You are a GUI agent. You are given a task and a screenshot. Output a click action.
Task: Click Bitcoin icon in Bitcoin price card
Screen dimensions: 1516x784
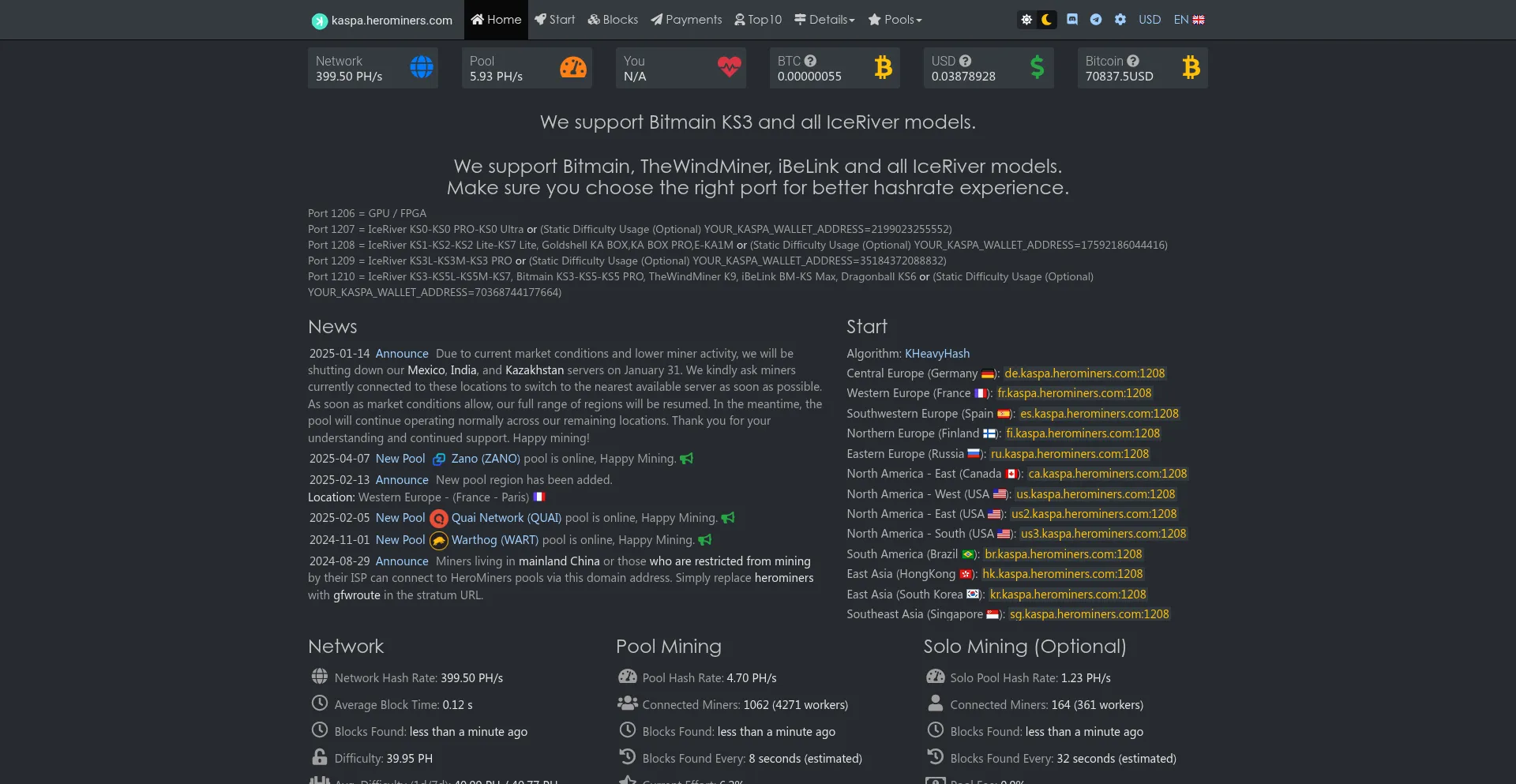[x=1191, y=67]
